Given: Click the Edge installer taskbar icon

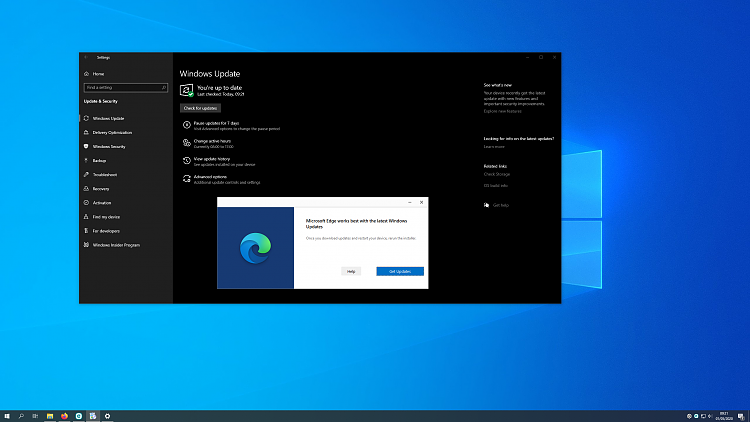Looking at the screenshot, I should click(x=93, y=416).
